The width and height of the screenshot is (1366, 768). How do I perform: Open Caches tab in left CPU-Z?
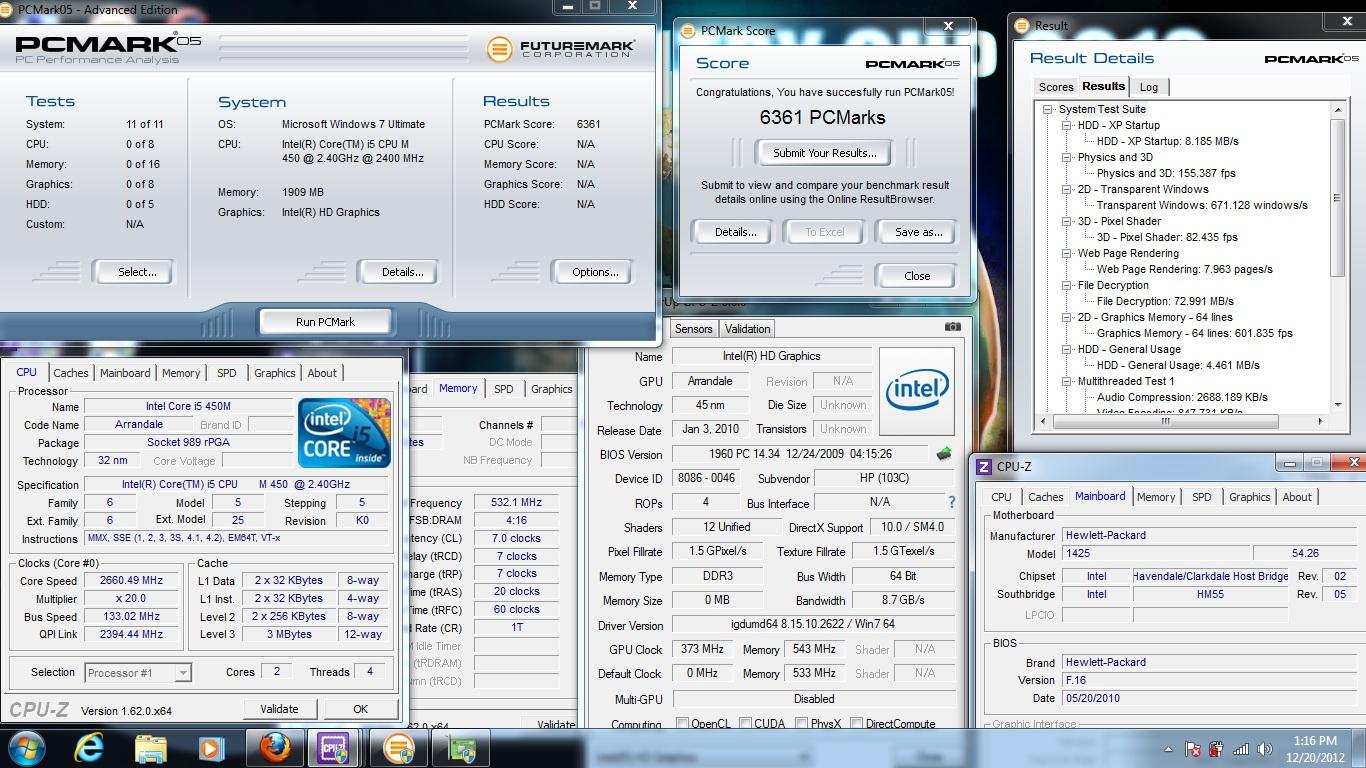[x=71, y=373]
